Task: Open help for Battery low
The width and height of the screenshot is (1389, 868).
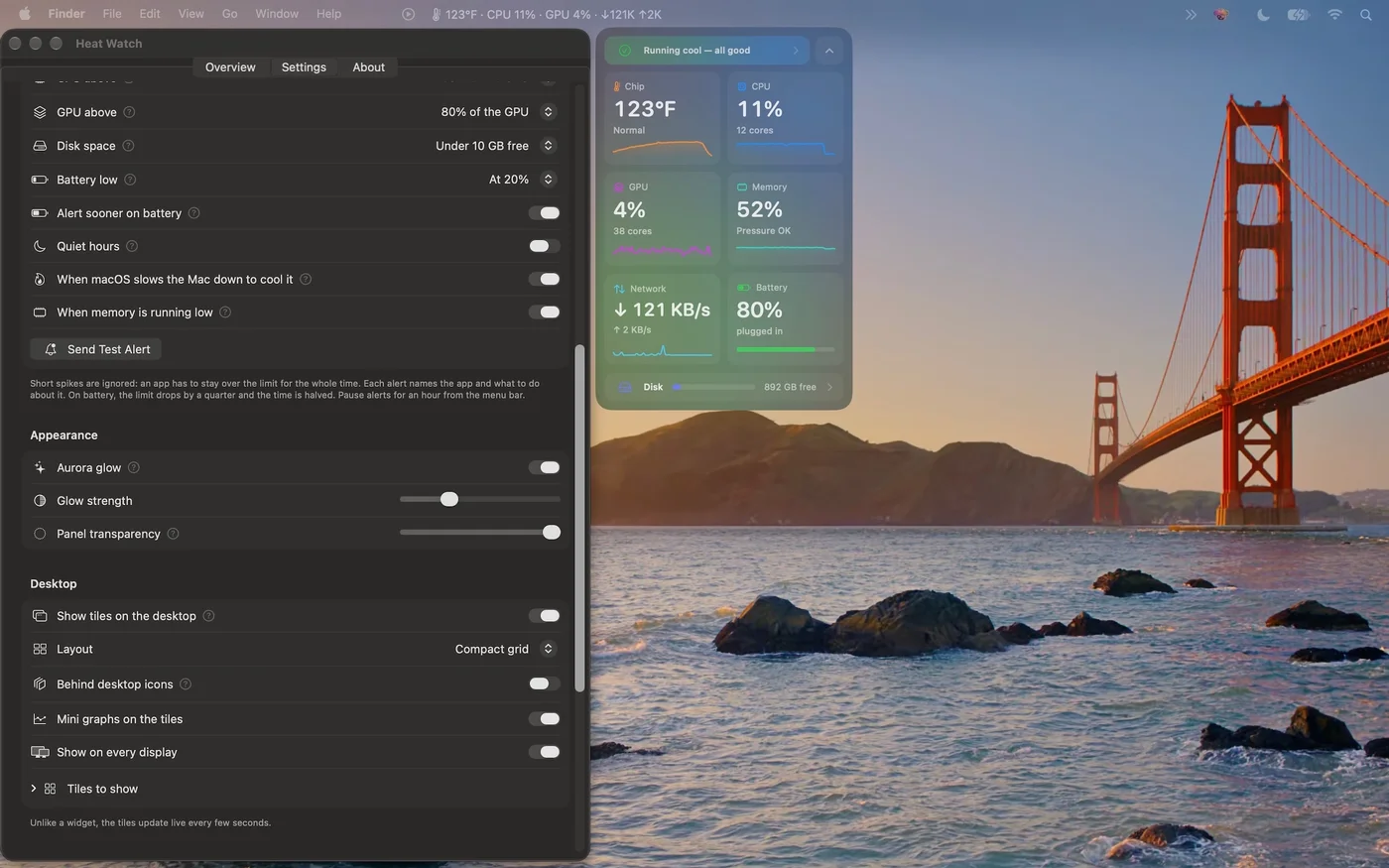Action: pyautogui.click(x=130, y=180)
